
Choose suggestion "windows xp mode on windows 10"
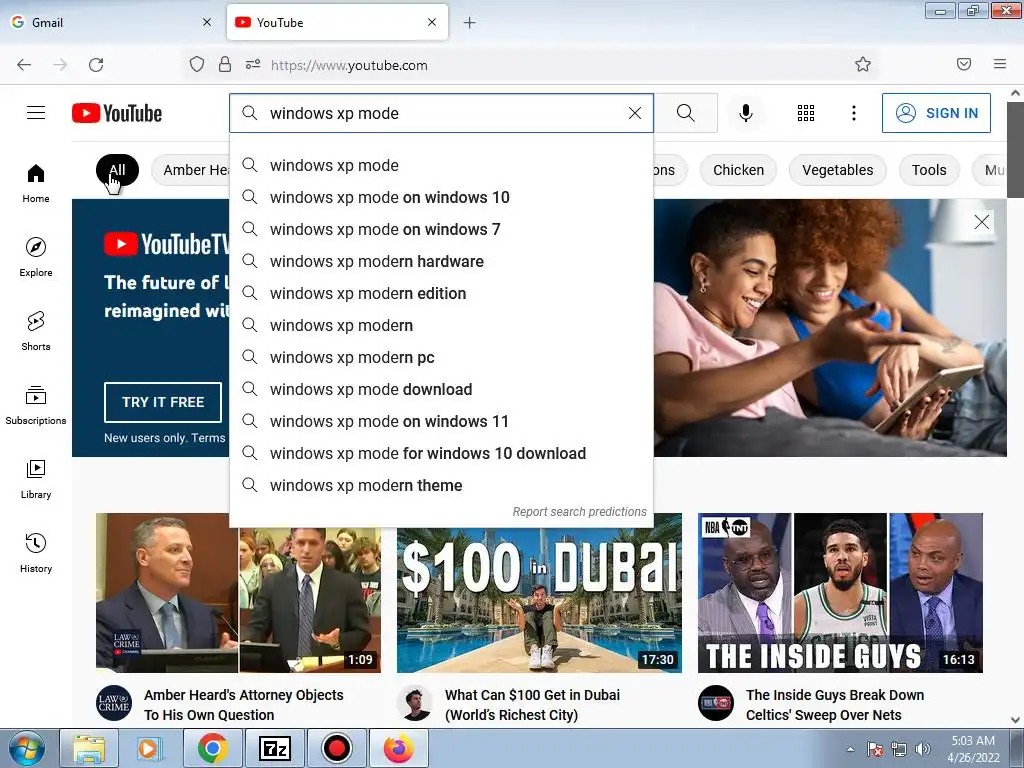(441, 197)
